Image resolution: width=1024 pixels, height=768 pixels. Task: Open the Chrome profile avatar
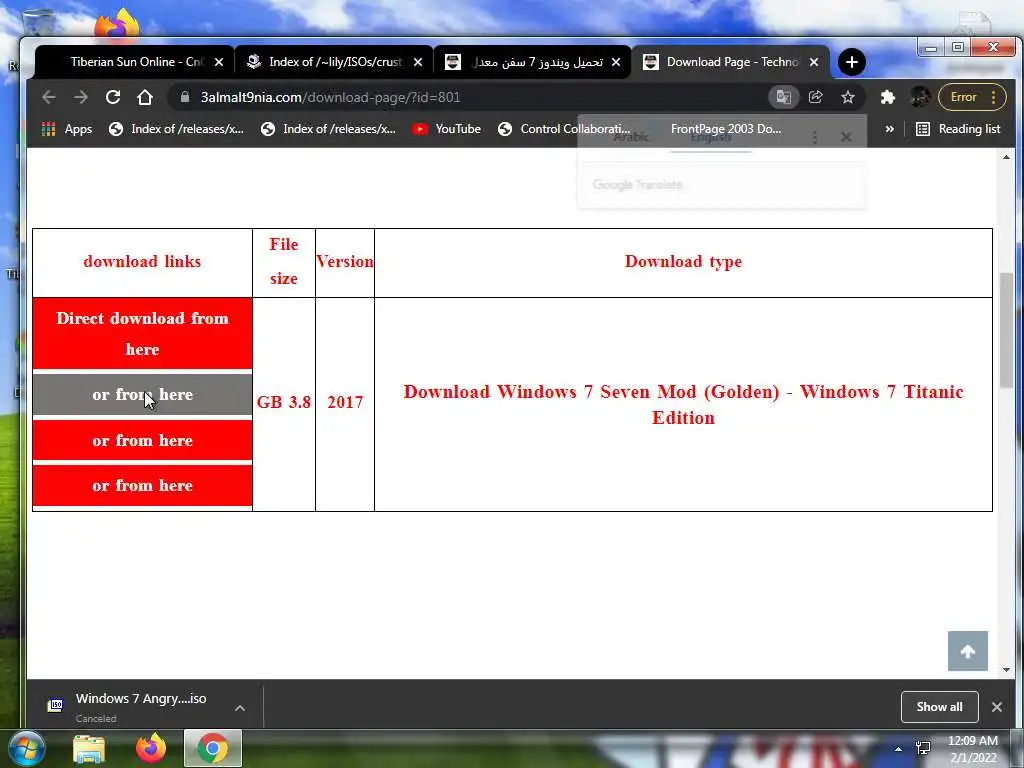tap(920, 97)
